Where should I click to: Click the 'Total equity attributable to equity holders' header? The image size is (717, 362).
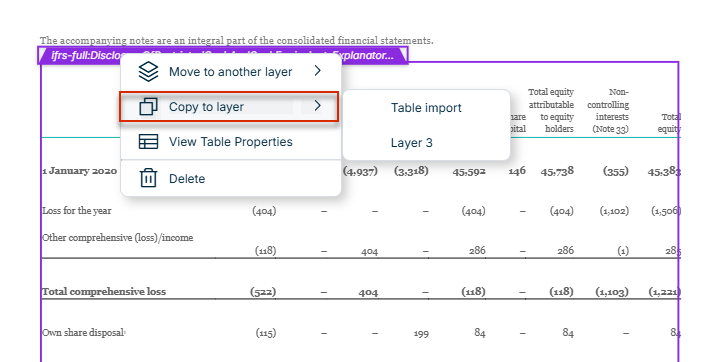551,111
